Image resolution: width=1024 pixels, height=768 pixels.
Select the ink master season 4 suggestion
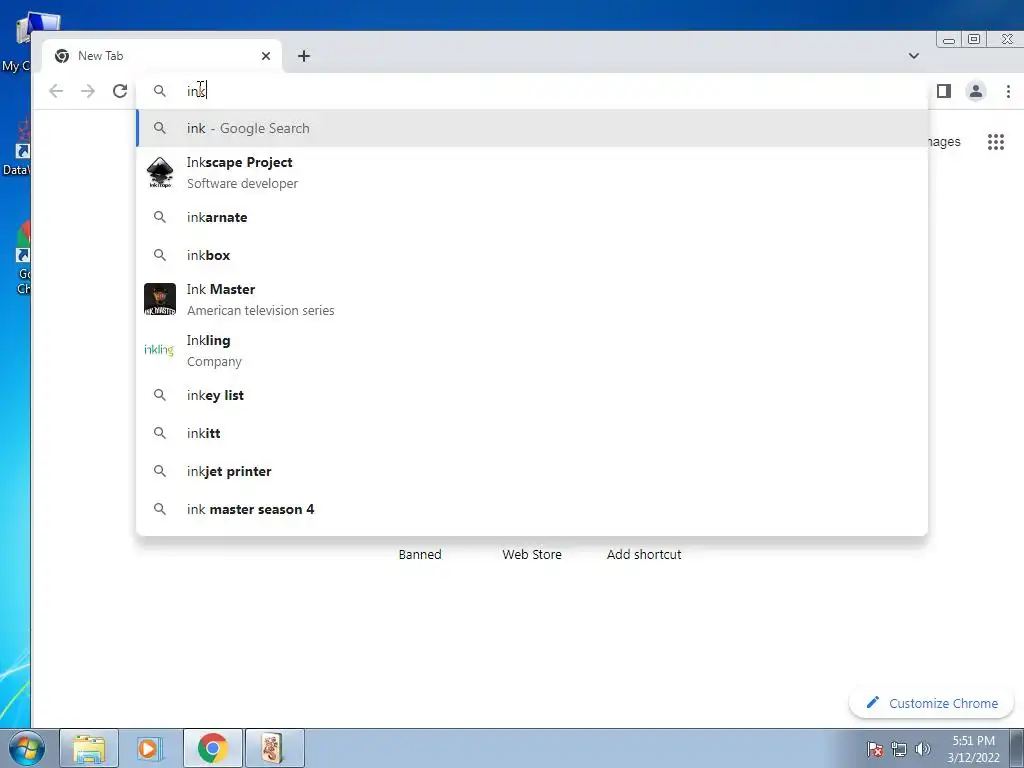pos(532,509)
